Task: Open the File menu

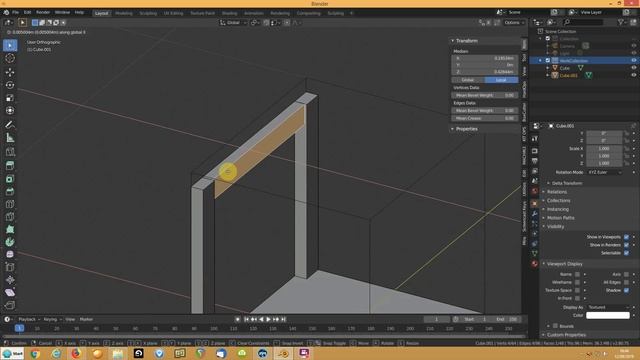Action: pyautogui.click(x=15, y=13)
